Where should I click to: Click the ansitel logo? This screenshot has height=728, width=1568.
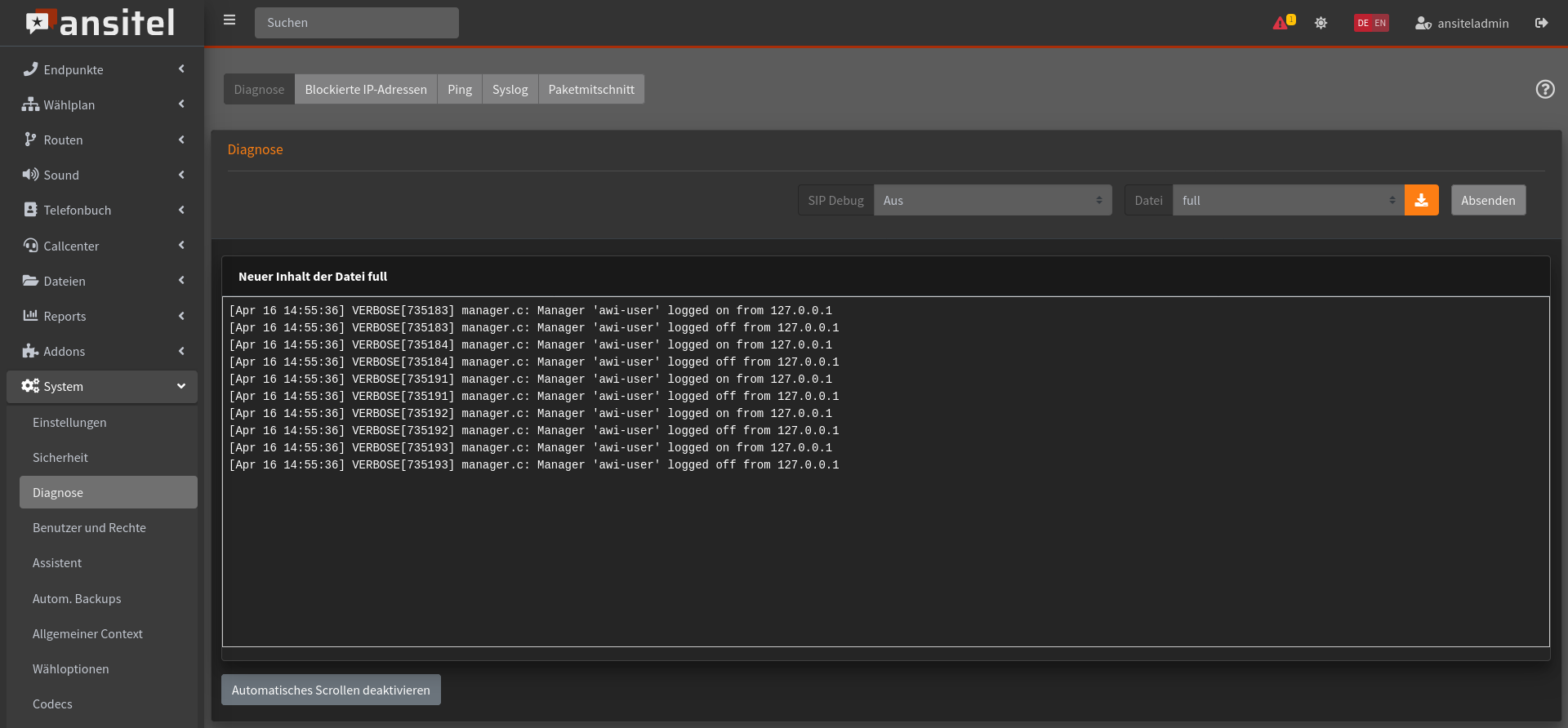coord(101,23)
